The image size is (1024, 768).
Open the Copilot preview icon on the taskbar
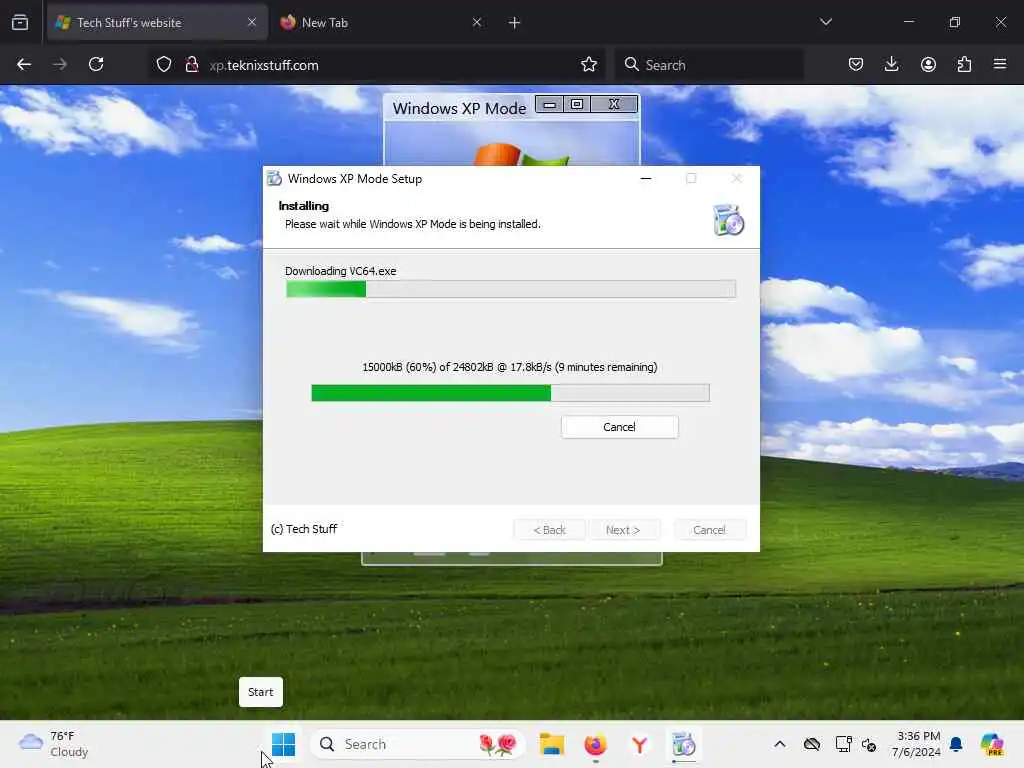(x=992, y=744)
